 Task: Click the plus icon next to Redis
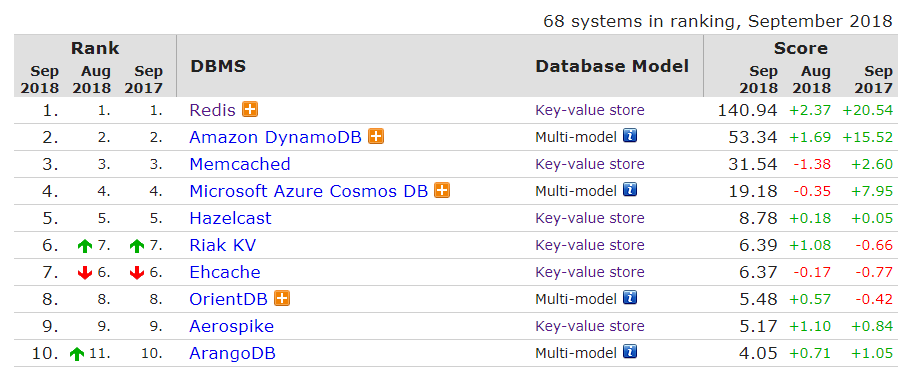click(250, 110)
